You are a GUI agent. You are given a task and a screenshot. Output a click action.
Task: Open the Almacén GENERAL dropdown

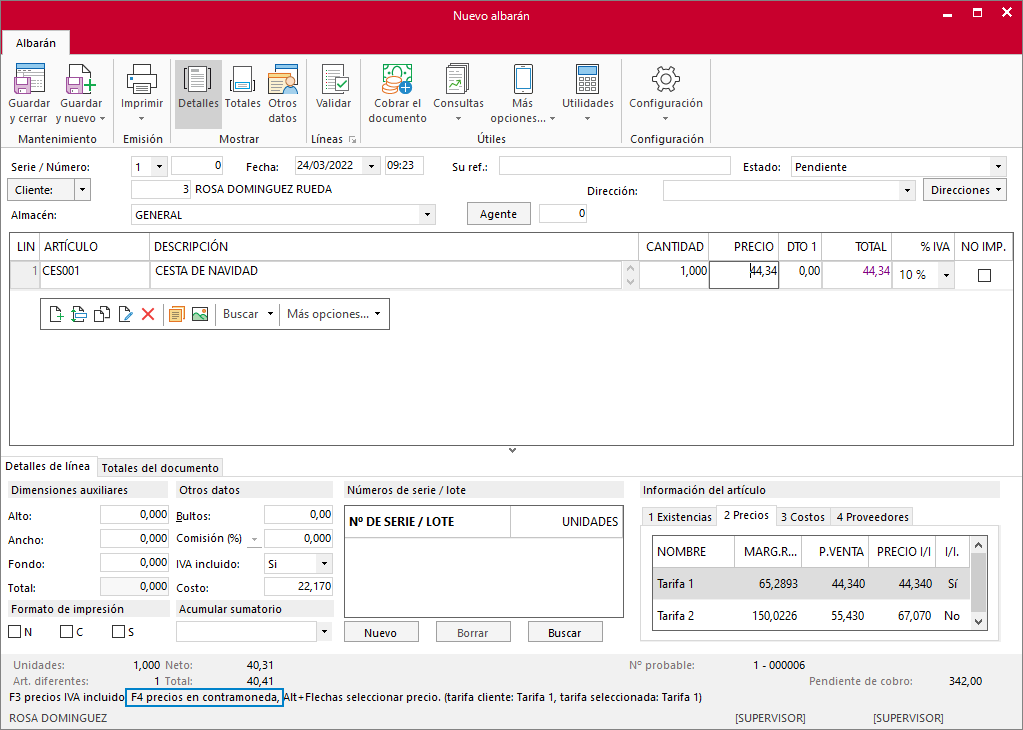coord(427,215)
